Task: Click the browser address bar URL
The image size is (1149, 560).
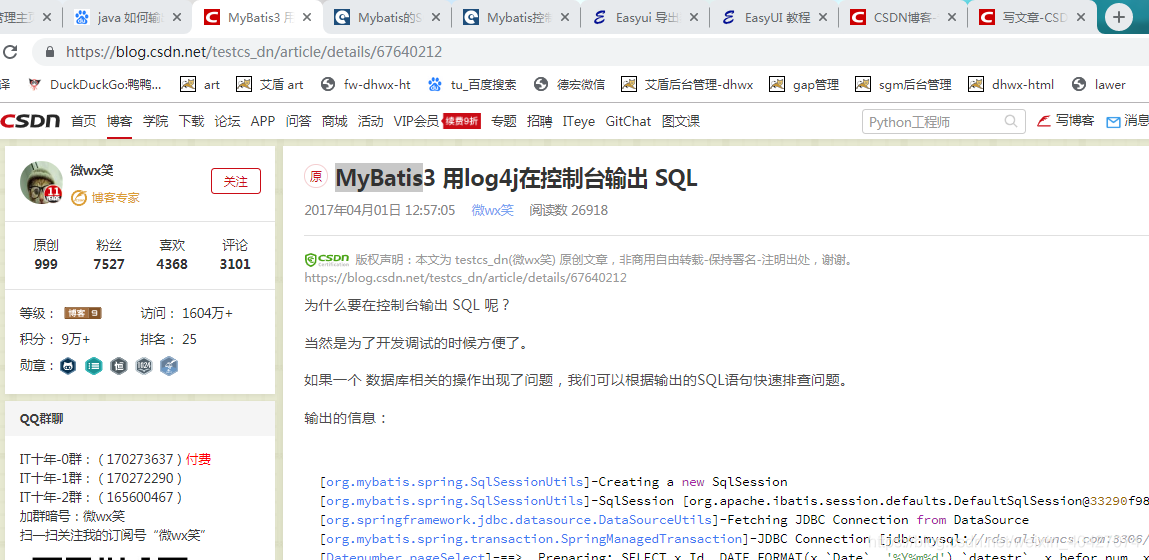Action: [x=254, y=52]
